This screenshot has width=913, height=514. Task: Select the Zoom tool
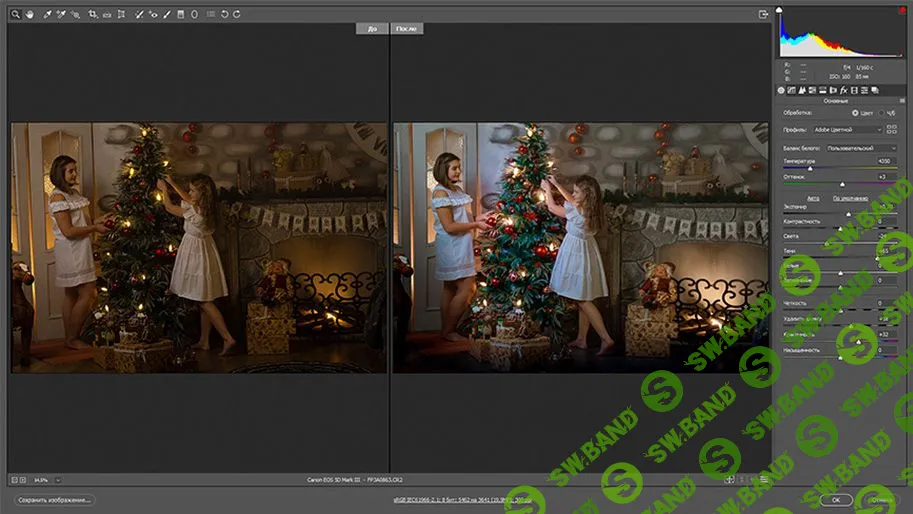point(16,14)
